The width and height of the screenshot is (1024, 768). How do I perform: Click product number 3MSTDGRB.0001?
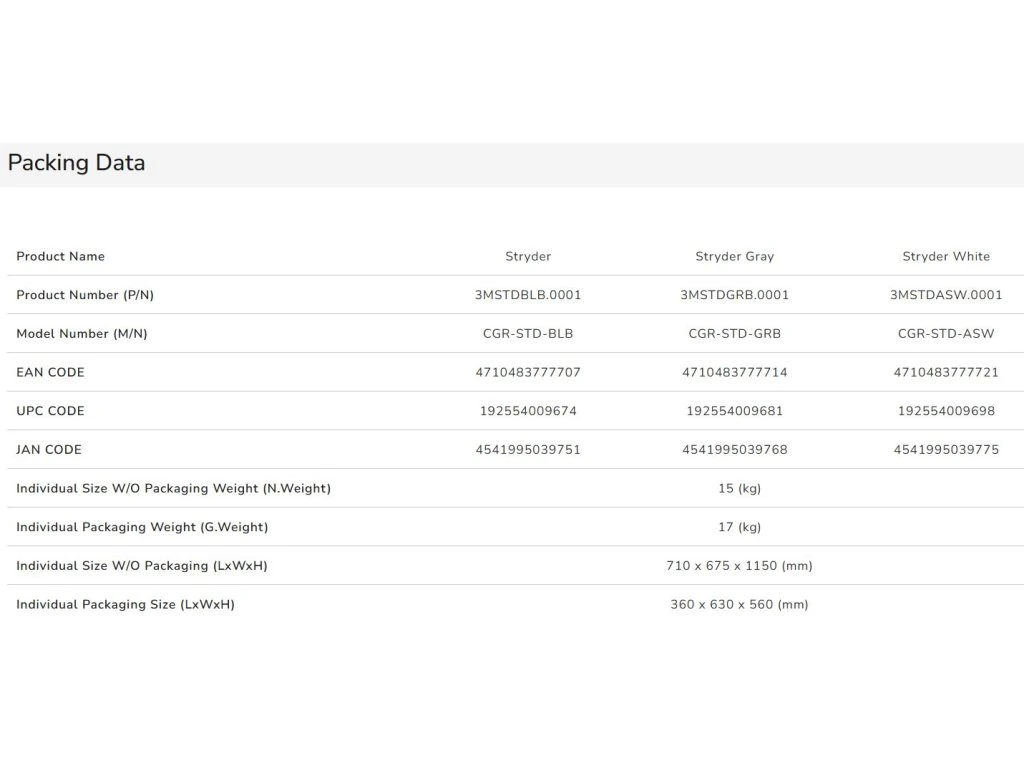point(735,295)
